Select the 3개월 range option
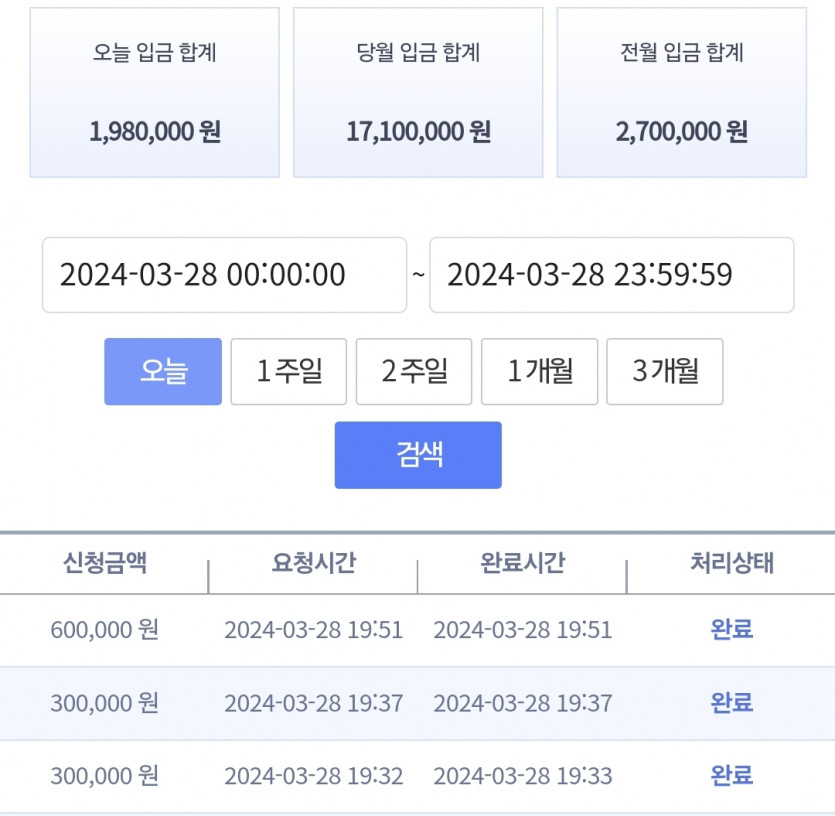 [665, 371]
